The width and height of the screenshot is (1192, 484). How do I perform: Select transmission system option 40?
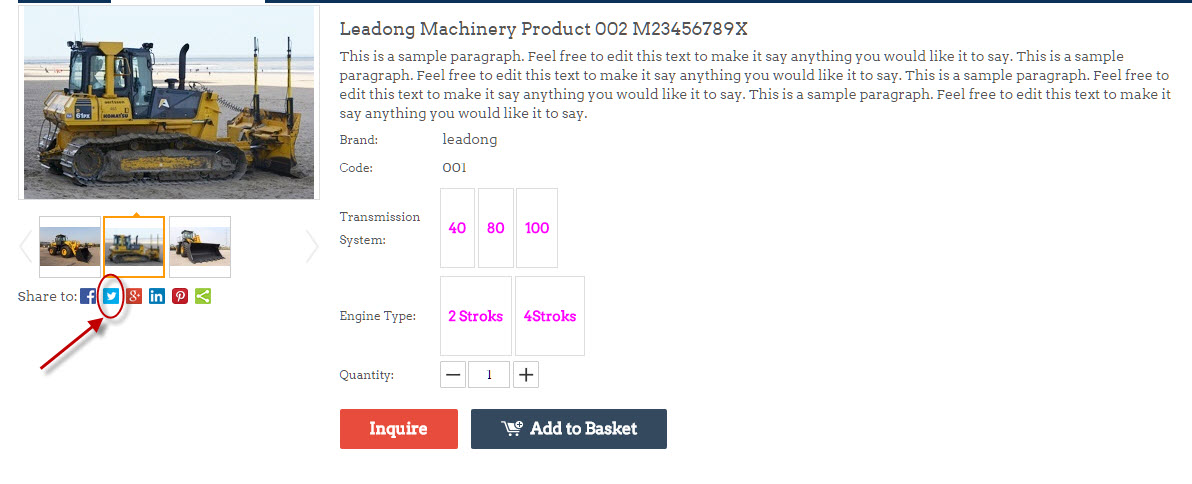[x=457, y=228]
